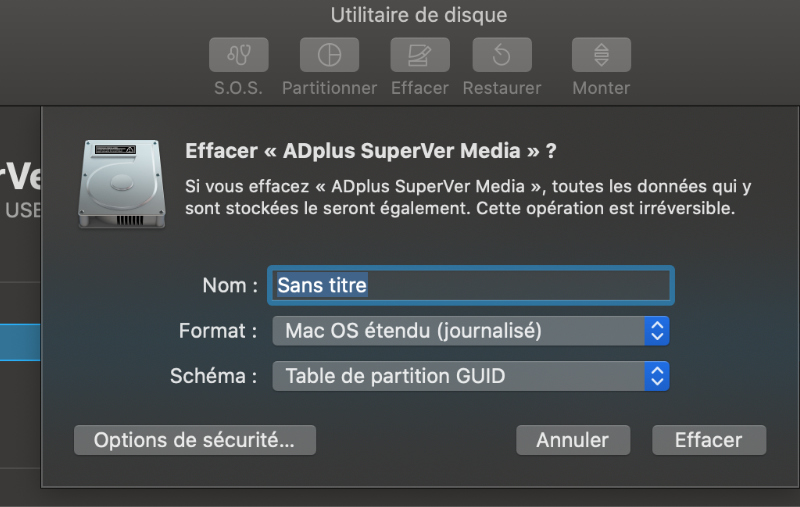
Task: Open the Partitionner pie chart tool
Action: click(x=329, y=55)
